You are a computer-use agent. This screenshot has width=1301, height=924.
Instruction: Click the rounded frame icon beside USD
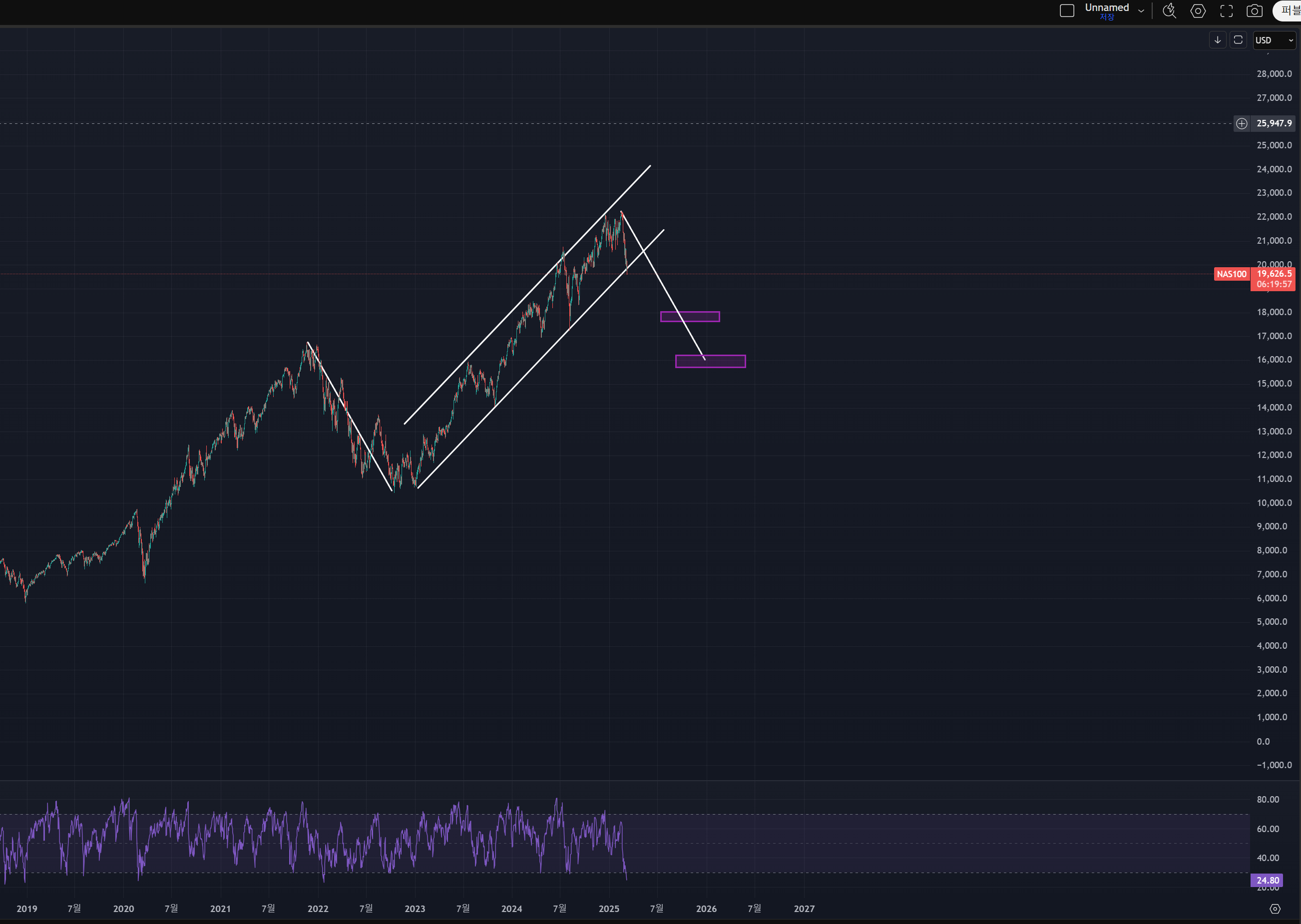[1238, 40]
